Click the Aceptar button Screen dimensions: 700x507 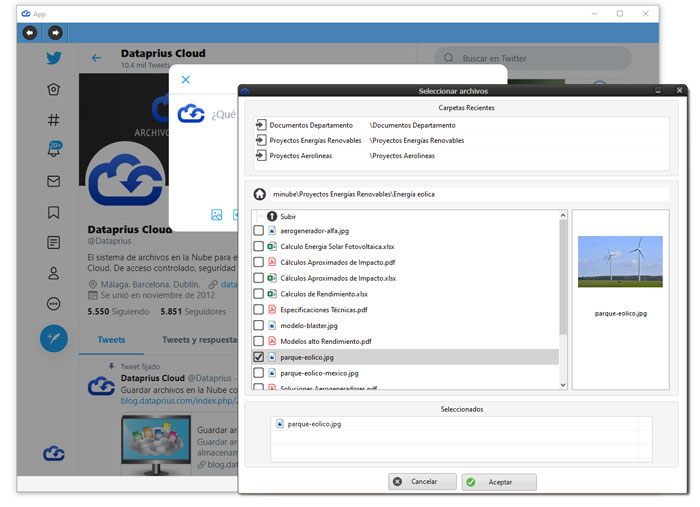tap(499, 482)
